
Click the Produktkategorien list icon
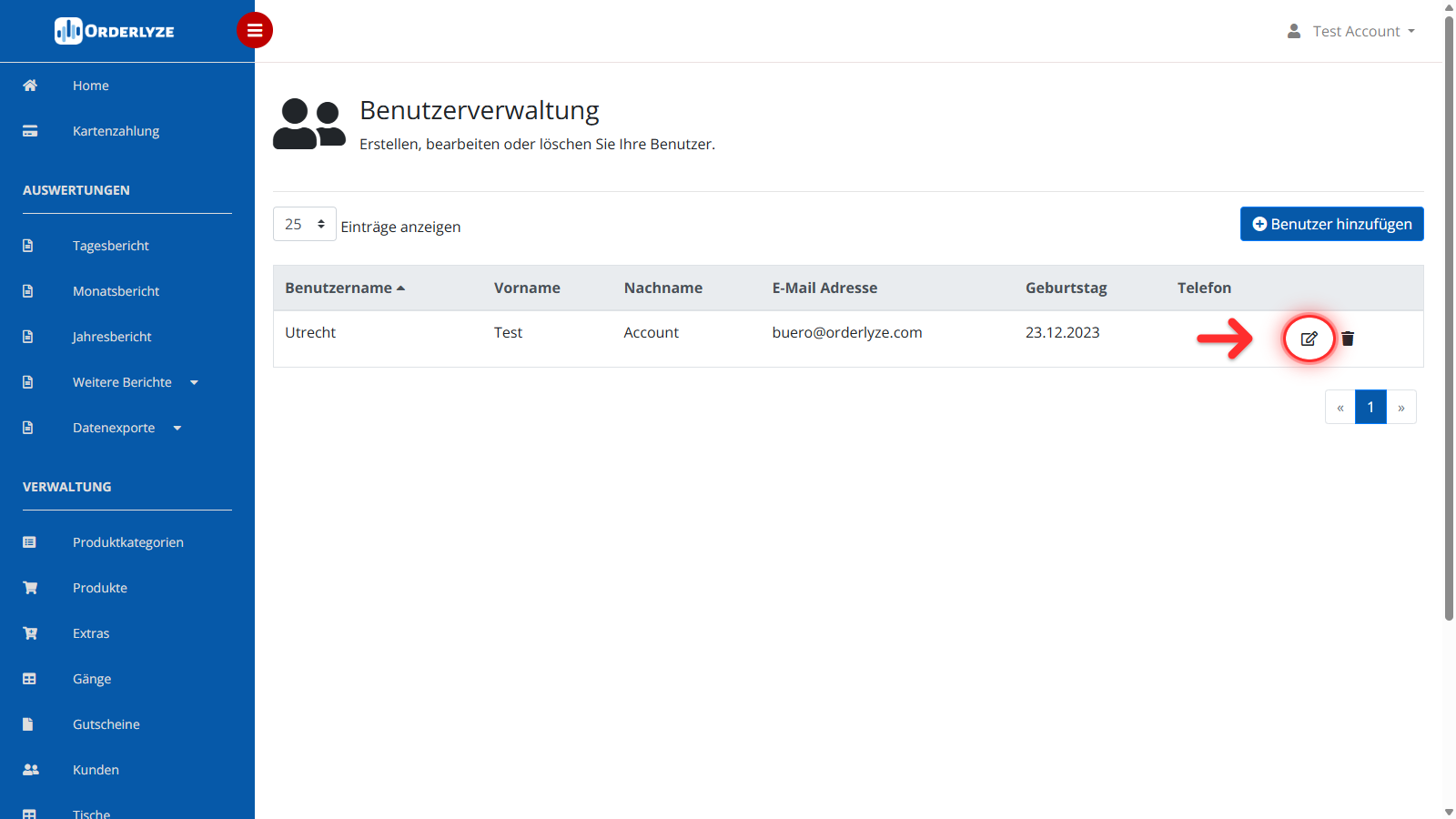29,542
